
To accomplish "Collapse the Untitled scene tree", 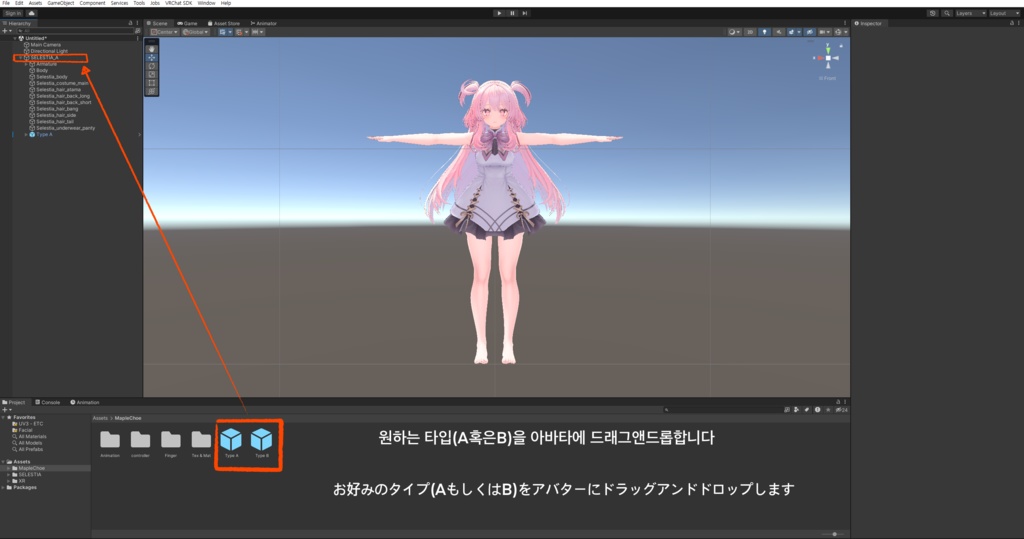I will coord(14,39).
